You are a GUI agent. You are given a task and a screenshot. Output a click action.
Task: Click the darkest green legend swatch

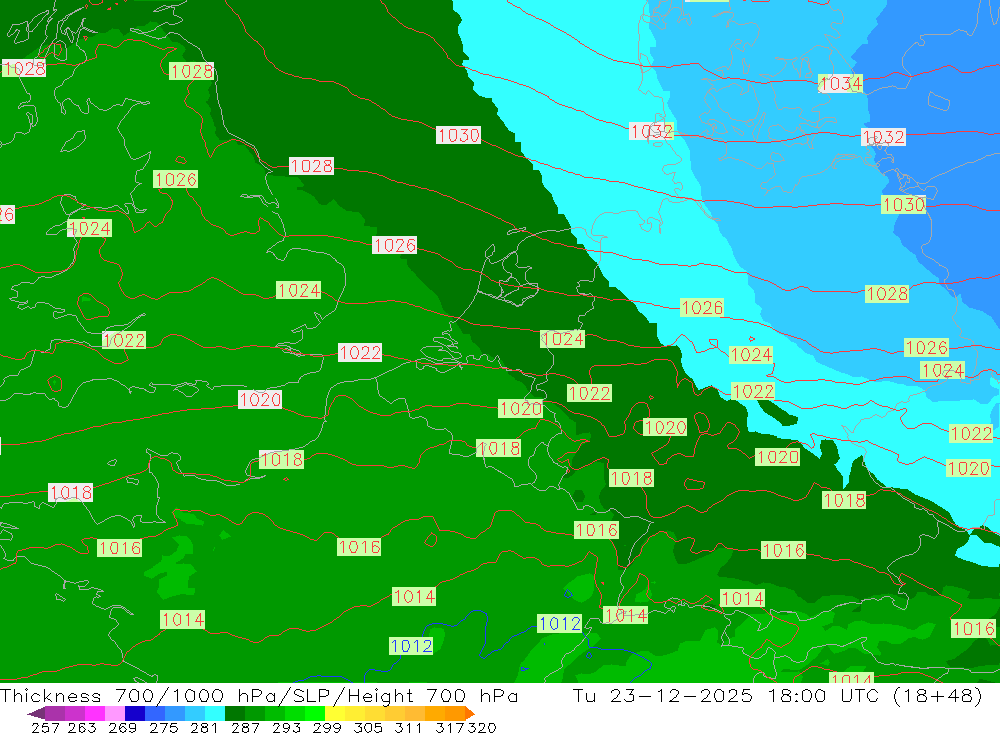(x=235, y=713)
